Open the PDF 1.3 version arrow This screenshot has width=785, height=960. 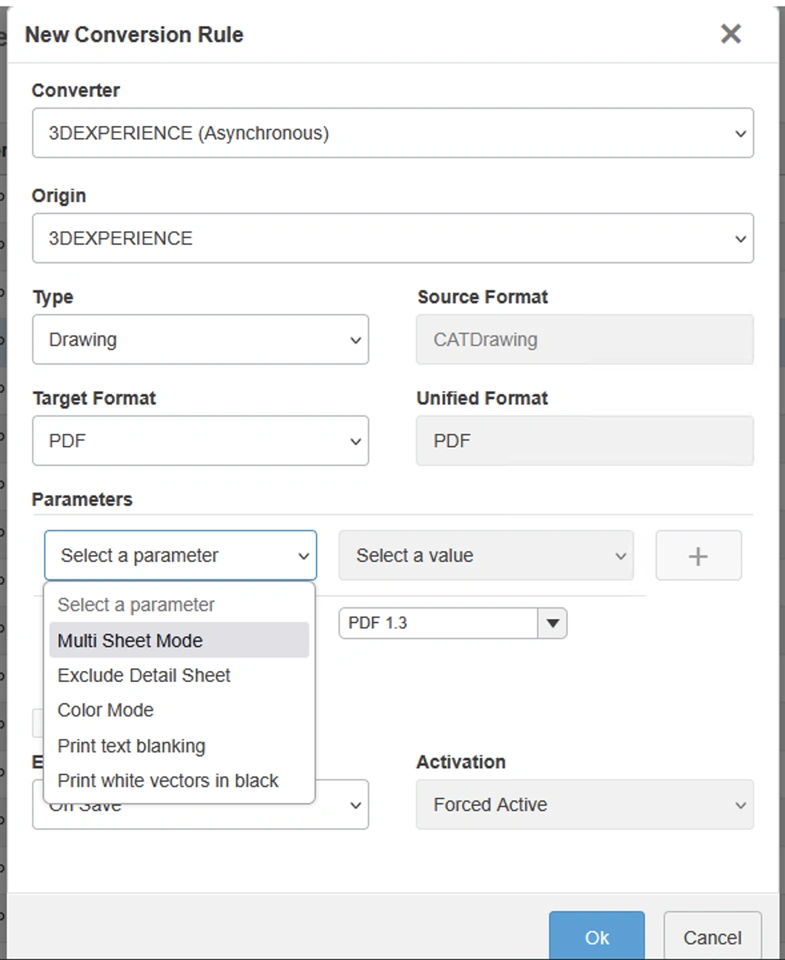[553, 623]
